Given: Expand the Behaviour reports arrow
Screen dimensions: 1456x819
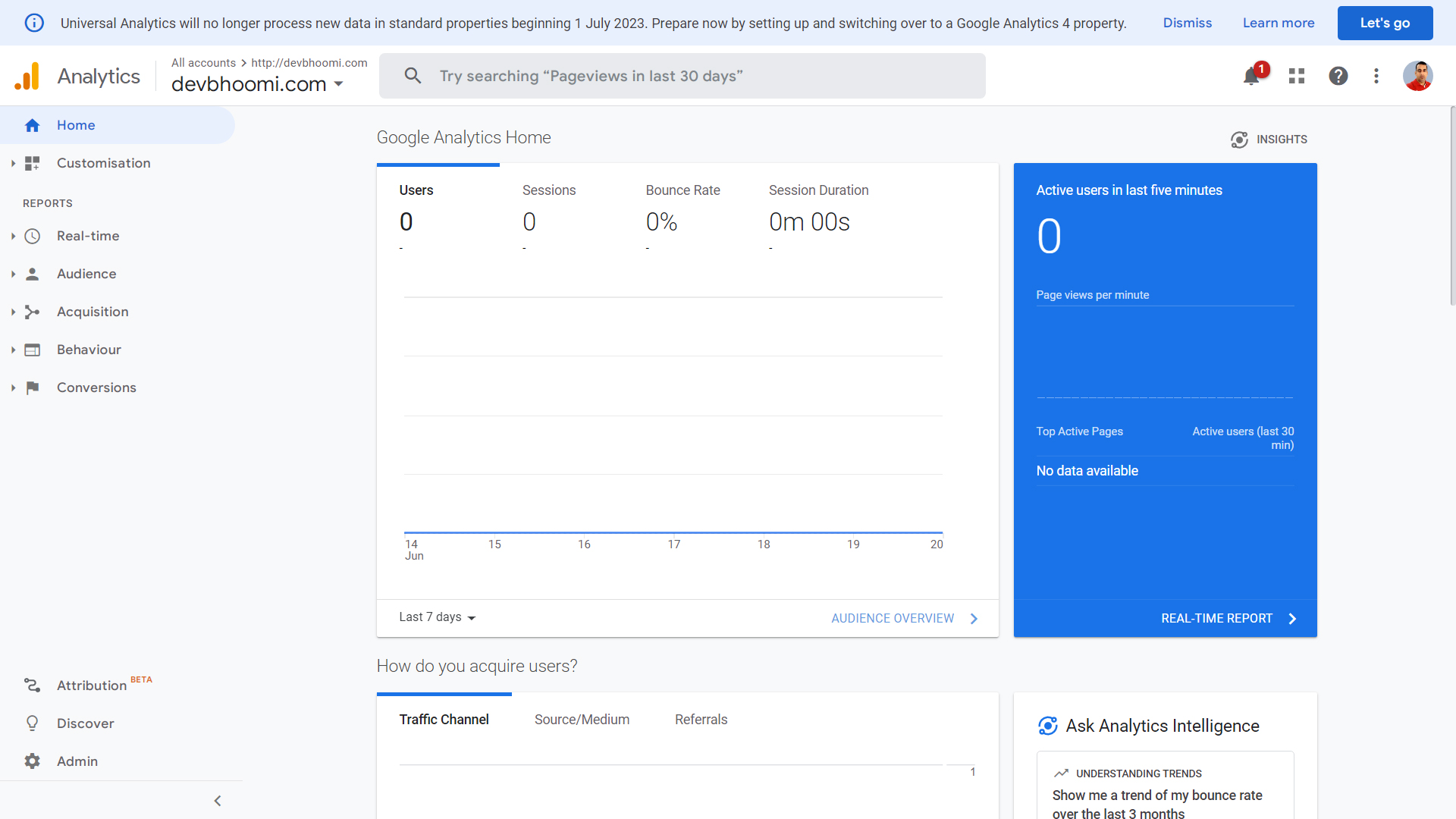Looking at the screenshot, I should [x=13, y=350].
